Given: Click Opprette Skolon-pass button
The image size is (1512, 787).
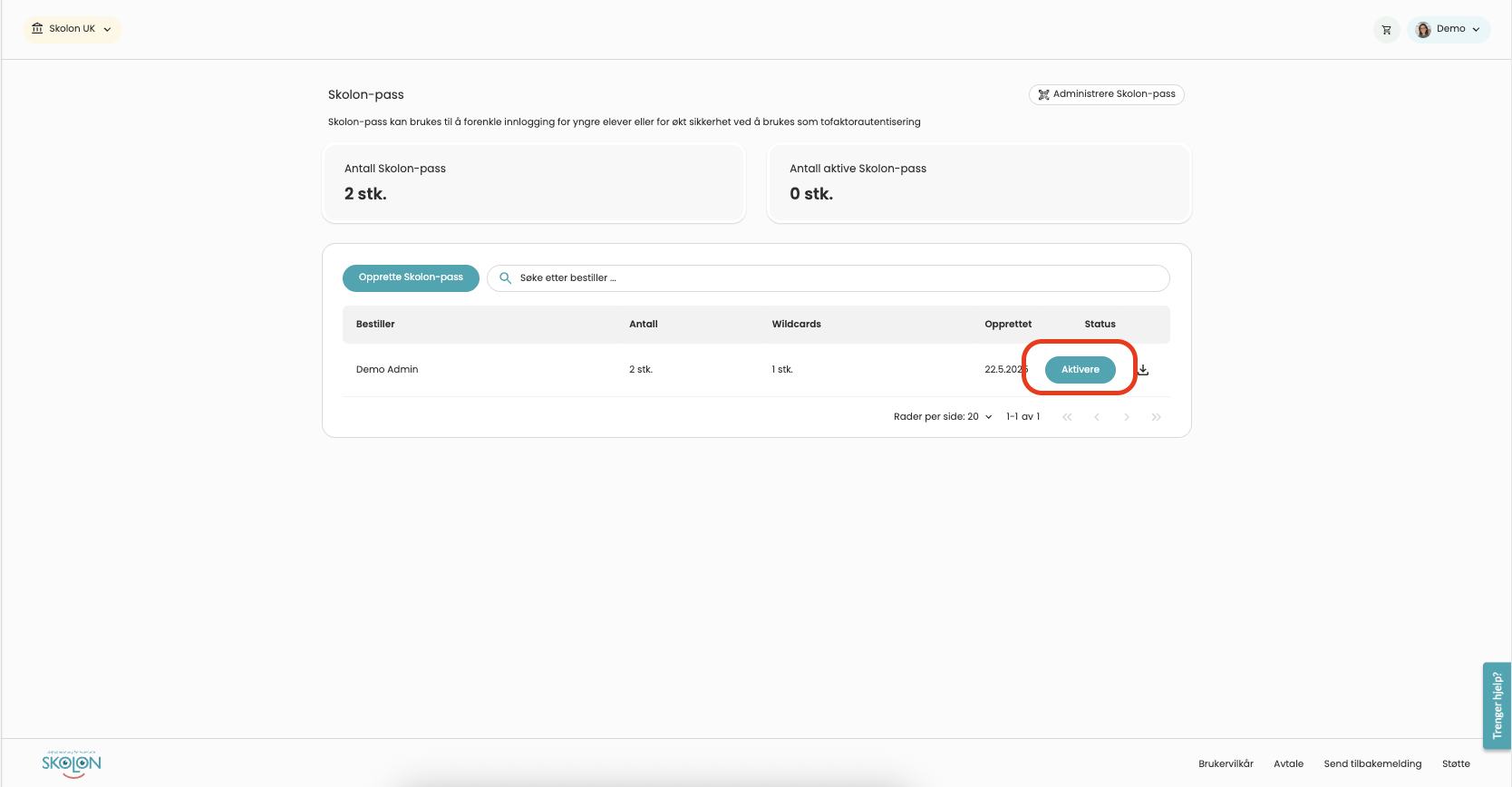Looking at the screenshot, I should point(411,277).
